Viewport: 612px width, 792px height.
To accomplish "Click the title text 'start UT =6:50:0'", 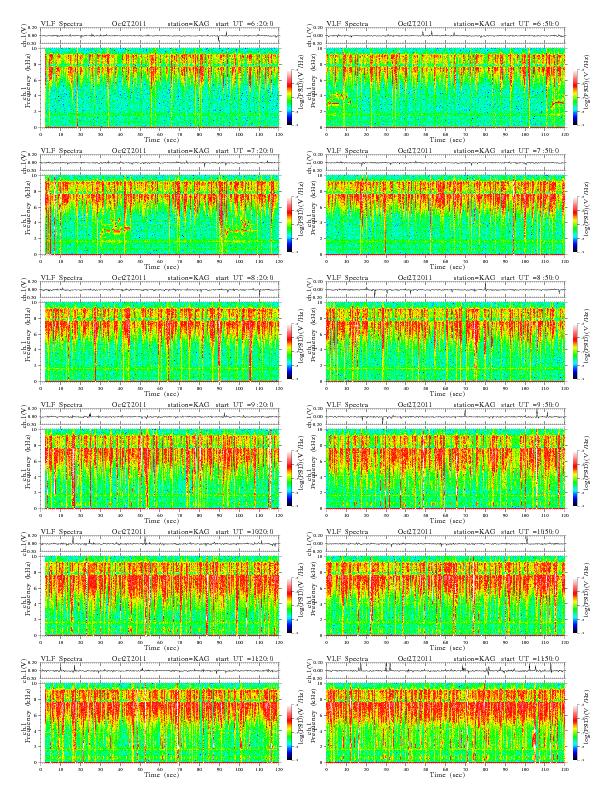I will pyautogui.click(x=531, y=23).
